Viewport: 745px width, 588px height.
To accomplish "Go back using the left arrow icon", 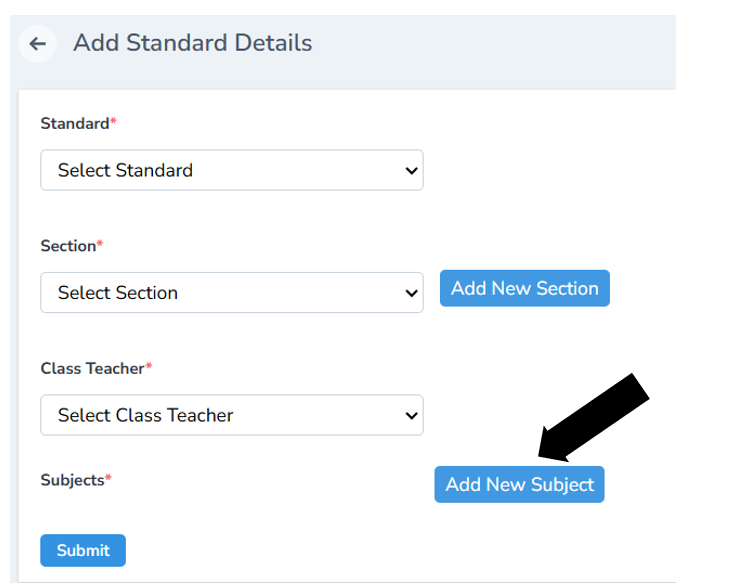I will coord(38,44).
